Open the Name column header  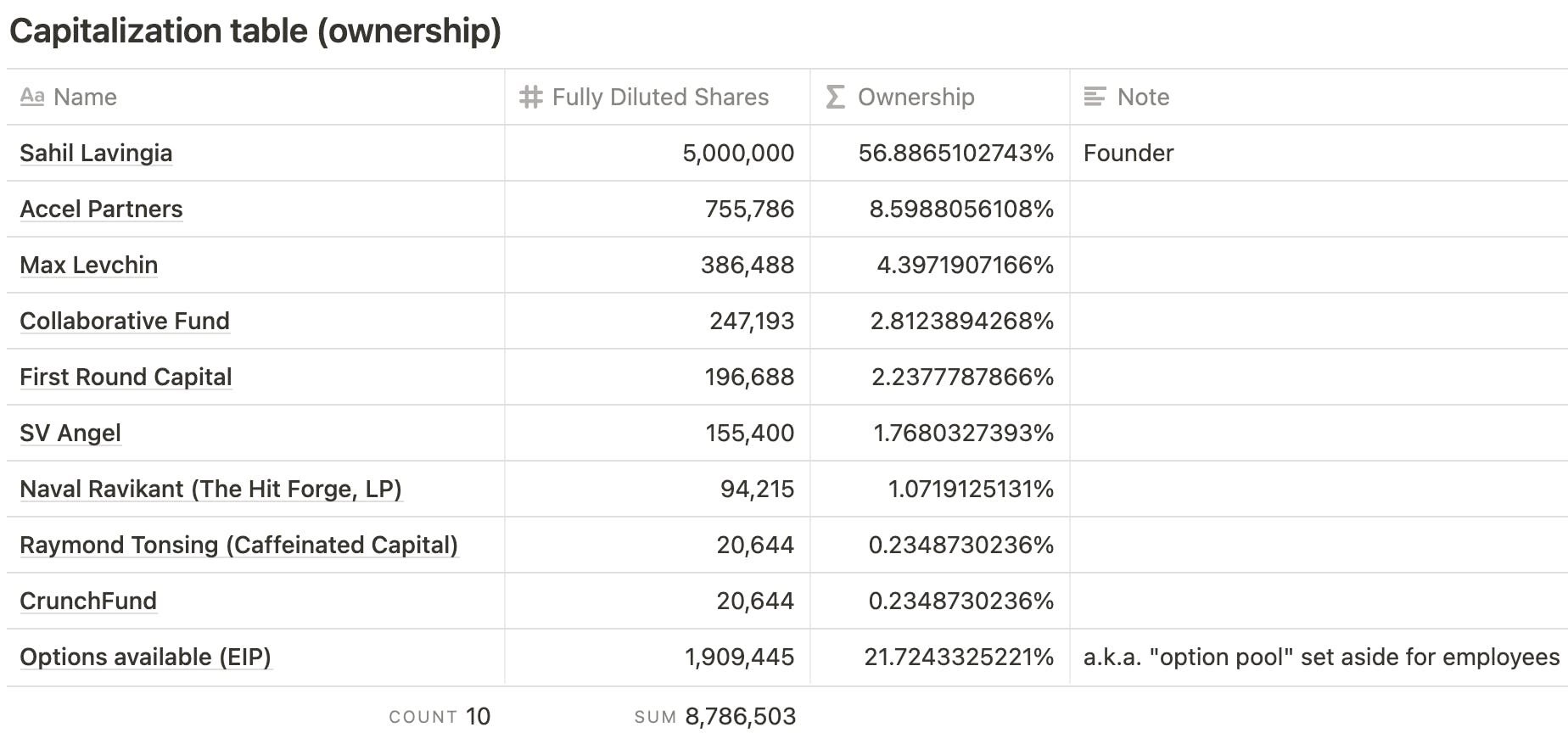(255, 97)
